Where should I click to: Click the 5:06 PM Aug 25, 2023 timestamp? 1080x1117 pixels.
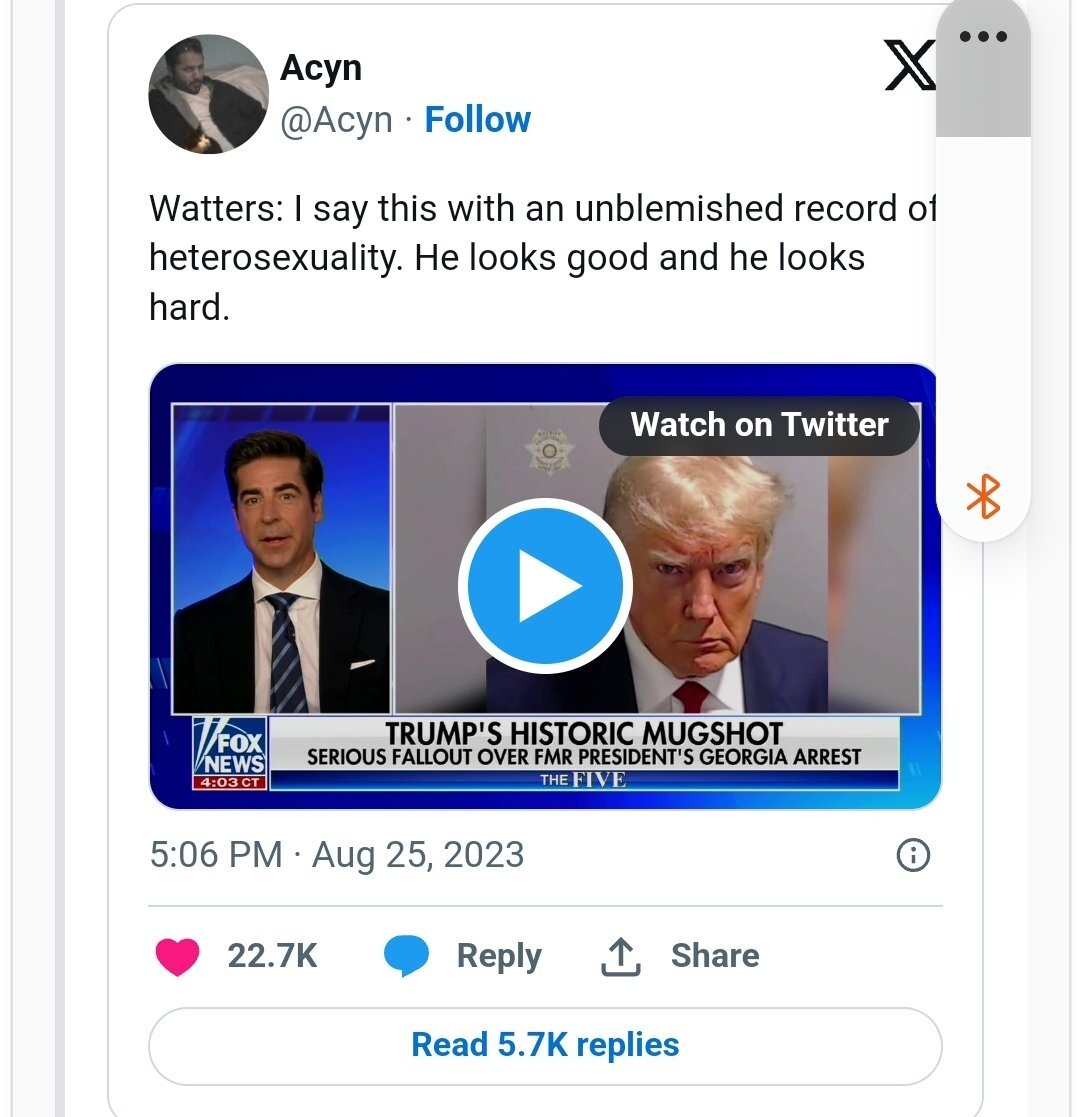click(x=336, y=855)
